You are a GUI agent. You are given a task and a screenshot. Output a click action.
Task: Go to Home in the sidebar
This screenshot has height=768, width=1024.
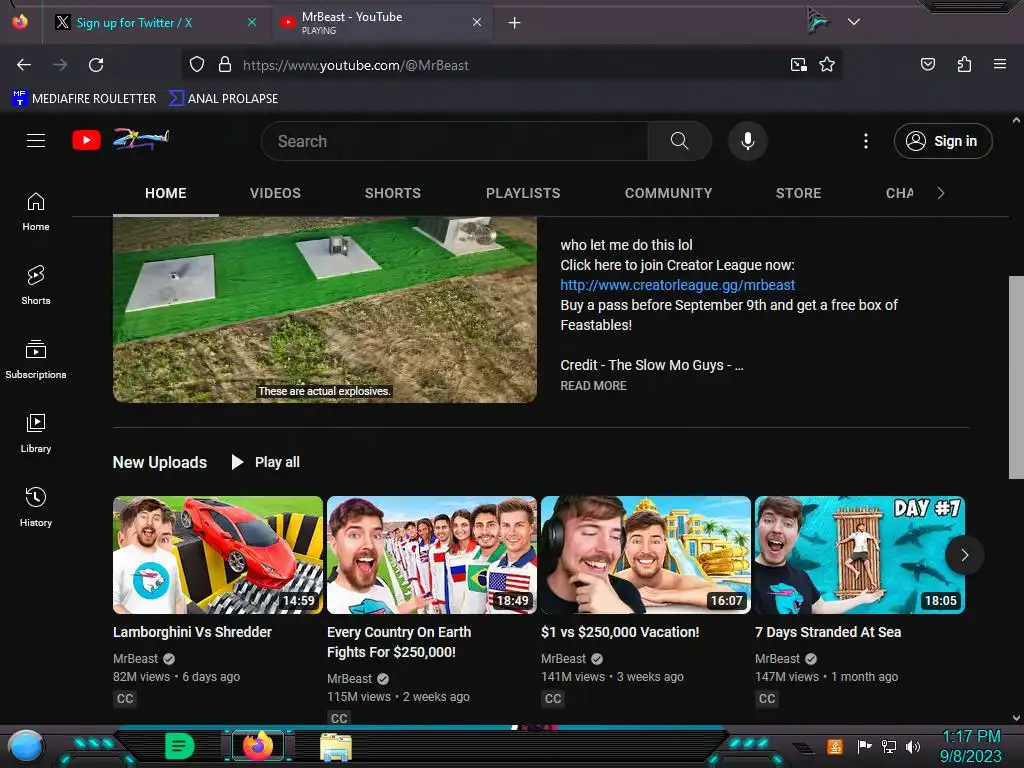click(36, 212)
